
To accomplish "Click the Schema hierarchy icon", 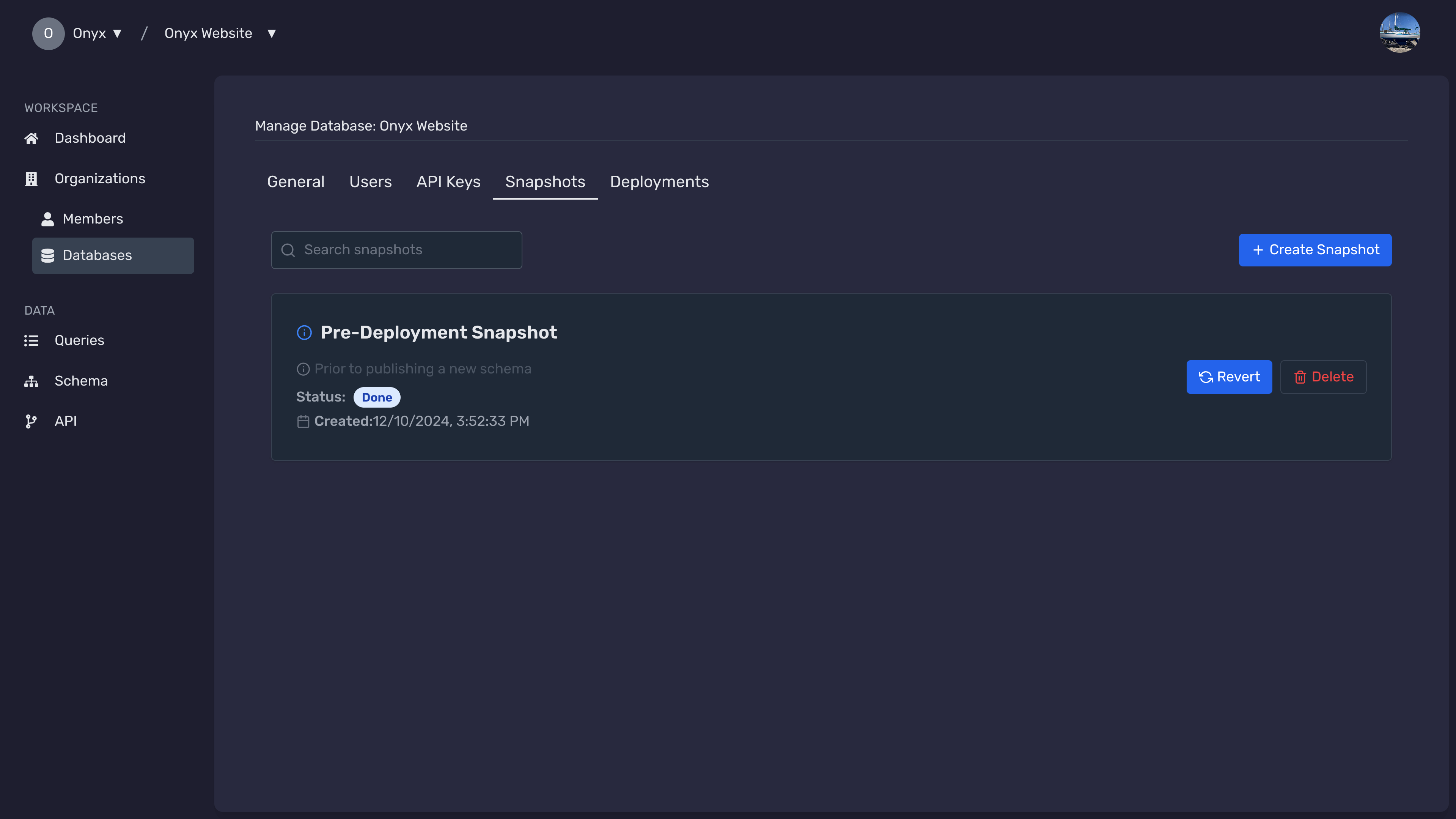I will tap(31, 381).
